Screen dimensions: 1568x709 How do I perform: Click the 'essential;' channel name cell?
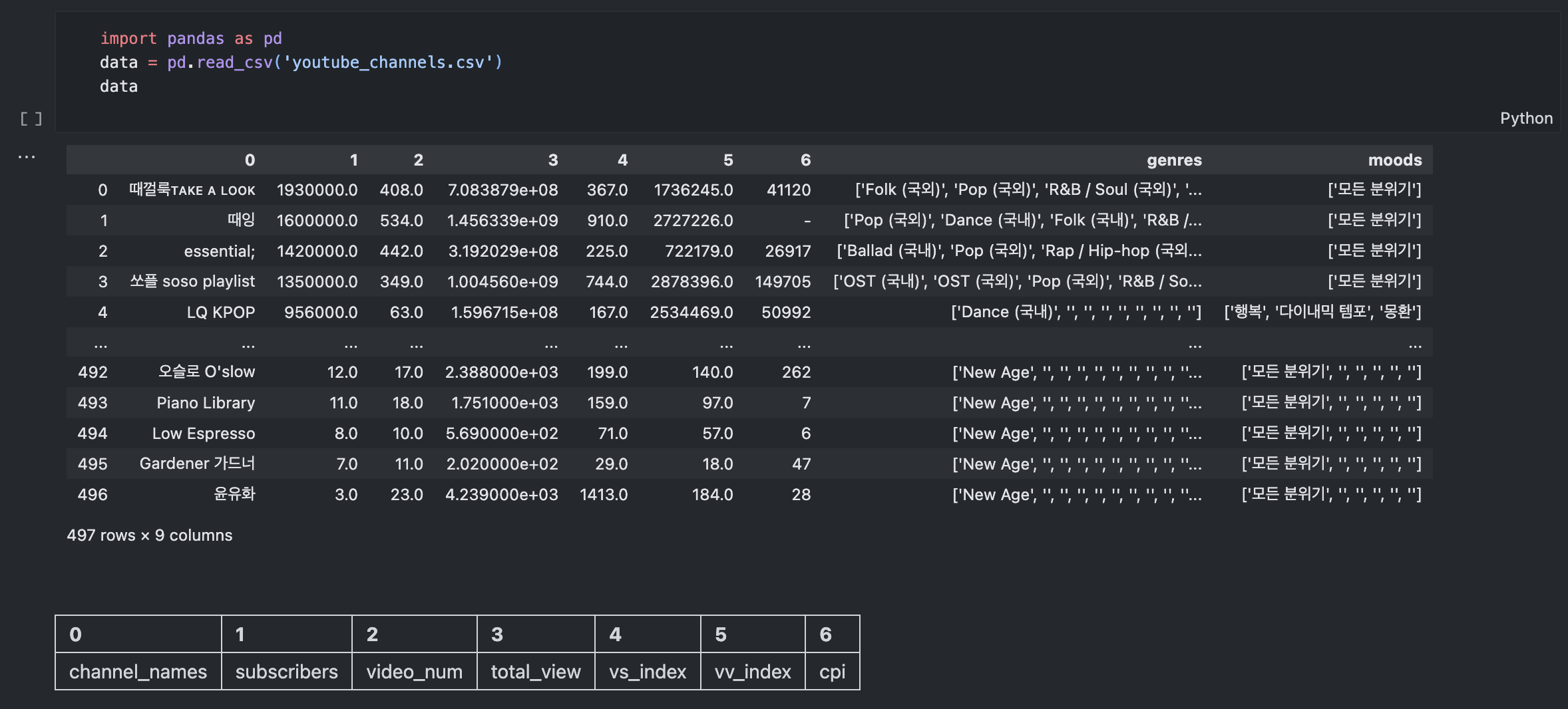coord(219,251)
